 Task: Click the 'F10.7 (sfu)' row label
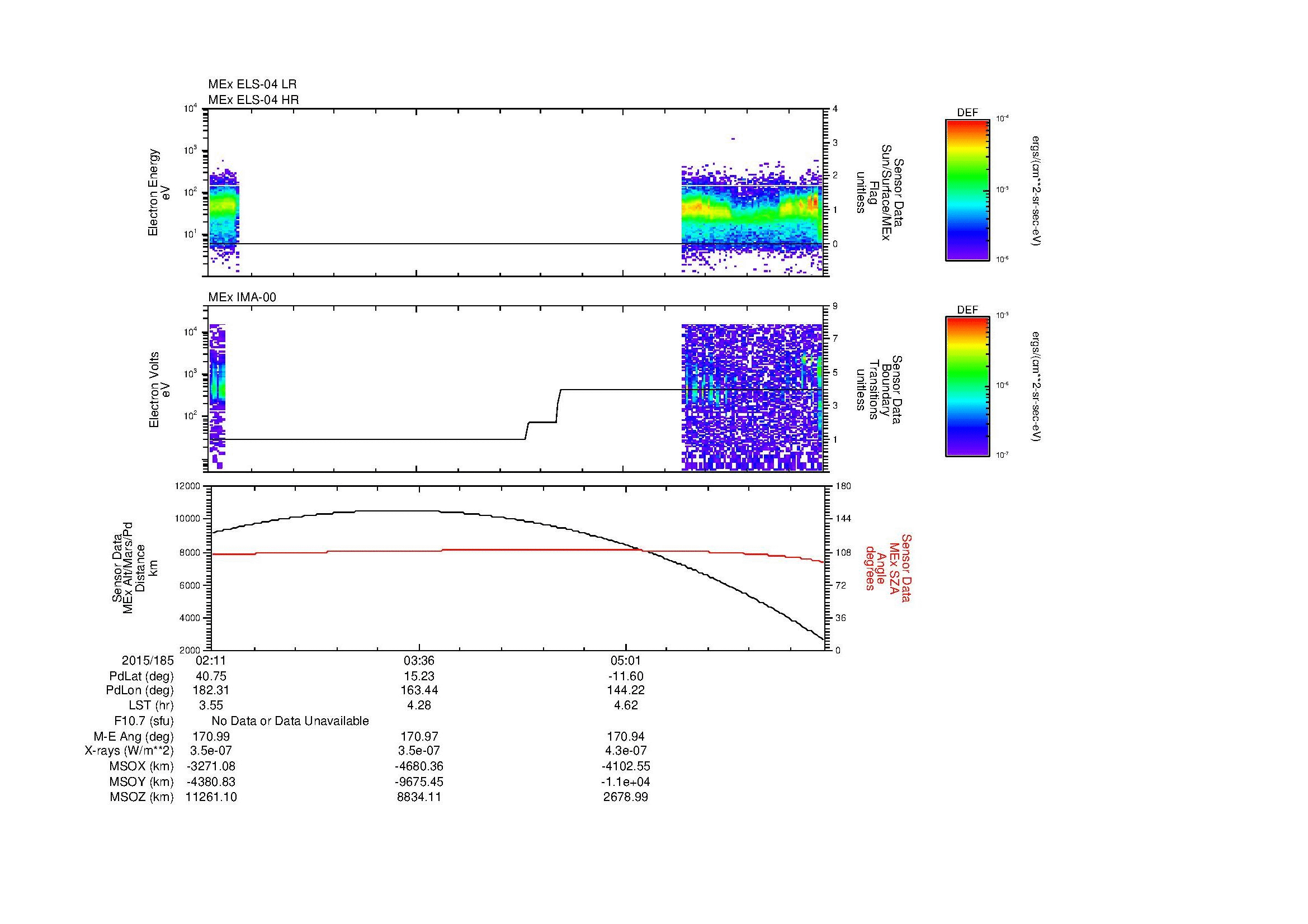coord(144,721)
